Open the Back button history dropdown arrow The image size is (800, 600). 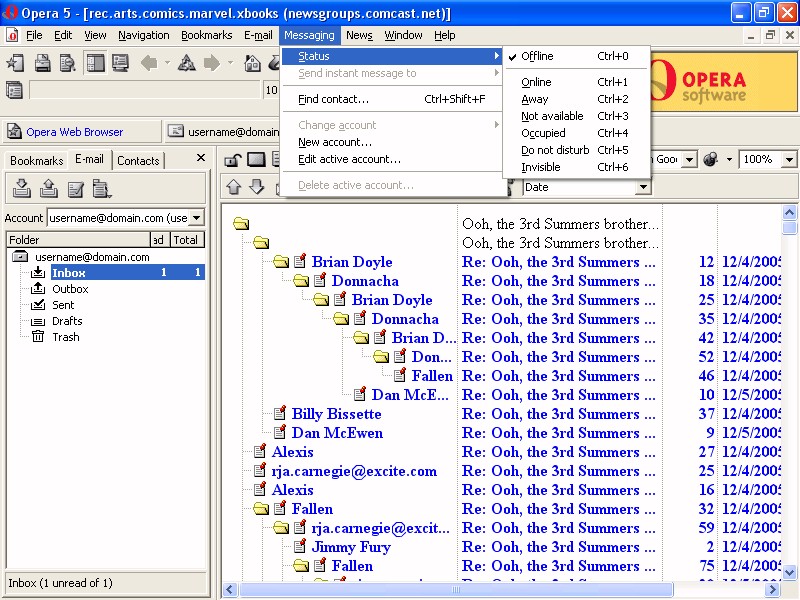167,63
